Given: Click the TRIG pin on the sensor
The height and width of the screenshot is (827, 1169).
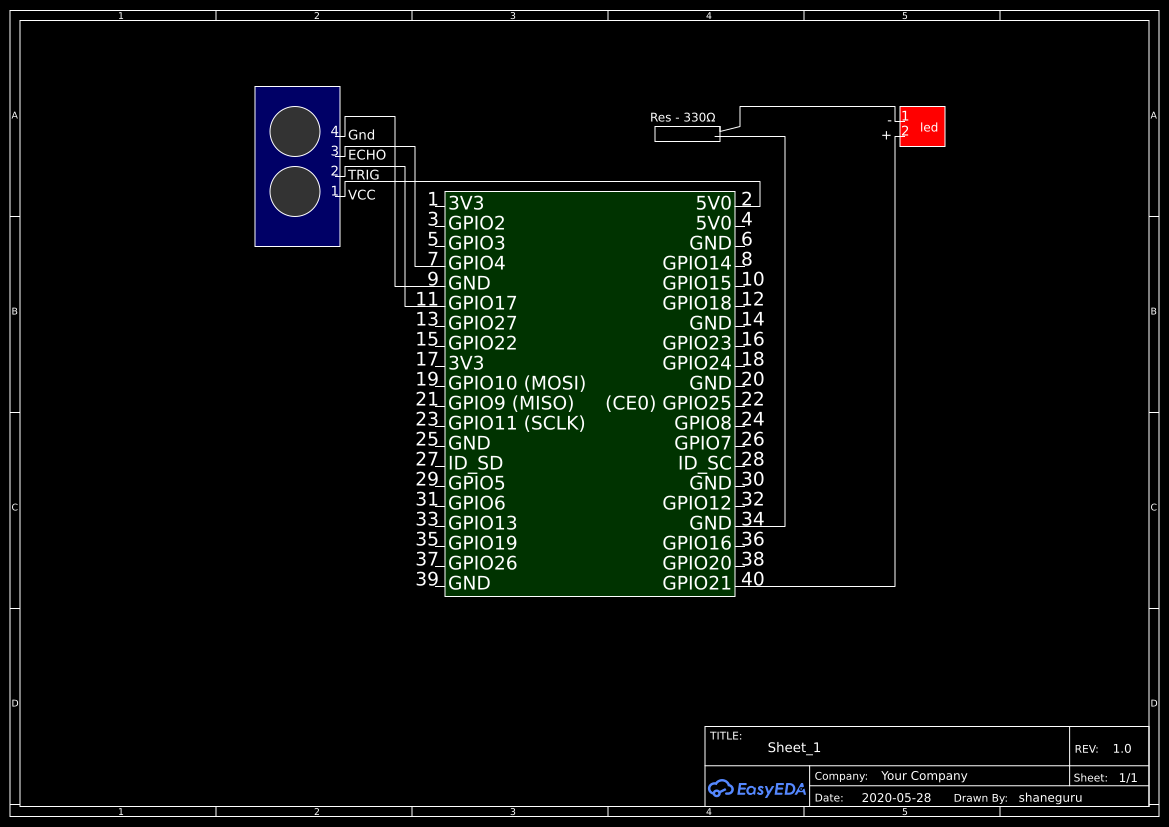Looking at the screenshot, I should (x=363, y=175).
